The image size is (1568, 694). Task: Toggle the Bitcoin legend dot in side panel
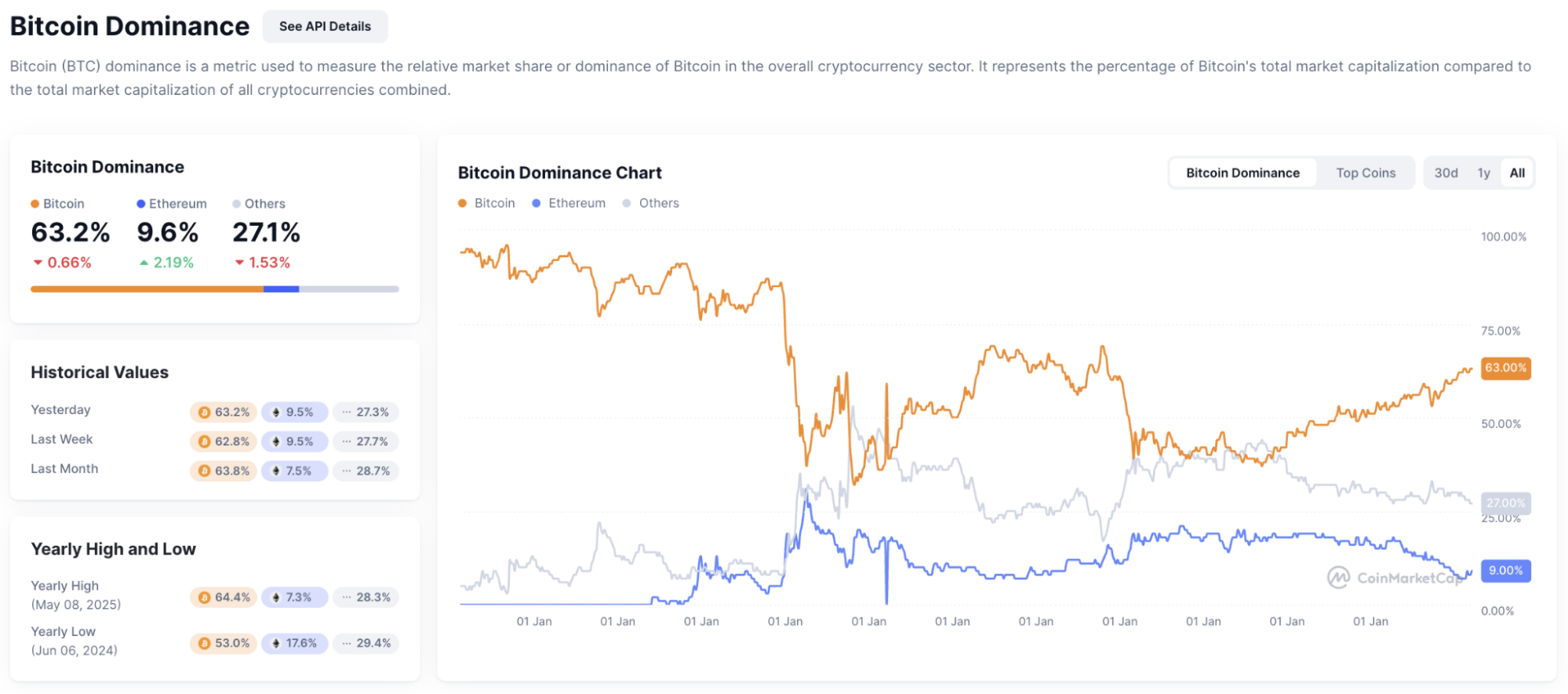35,203
